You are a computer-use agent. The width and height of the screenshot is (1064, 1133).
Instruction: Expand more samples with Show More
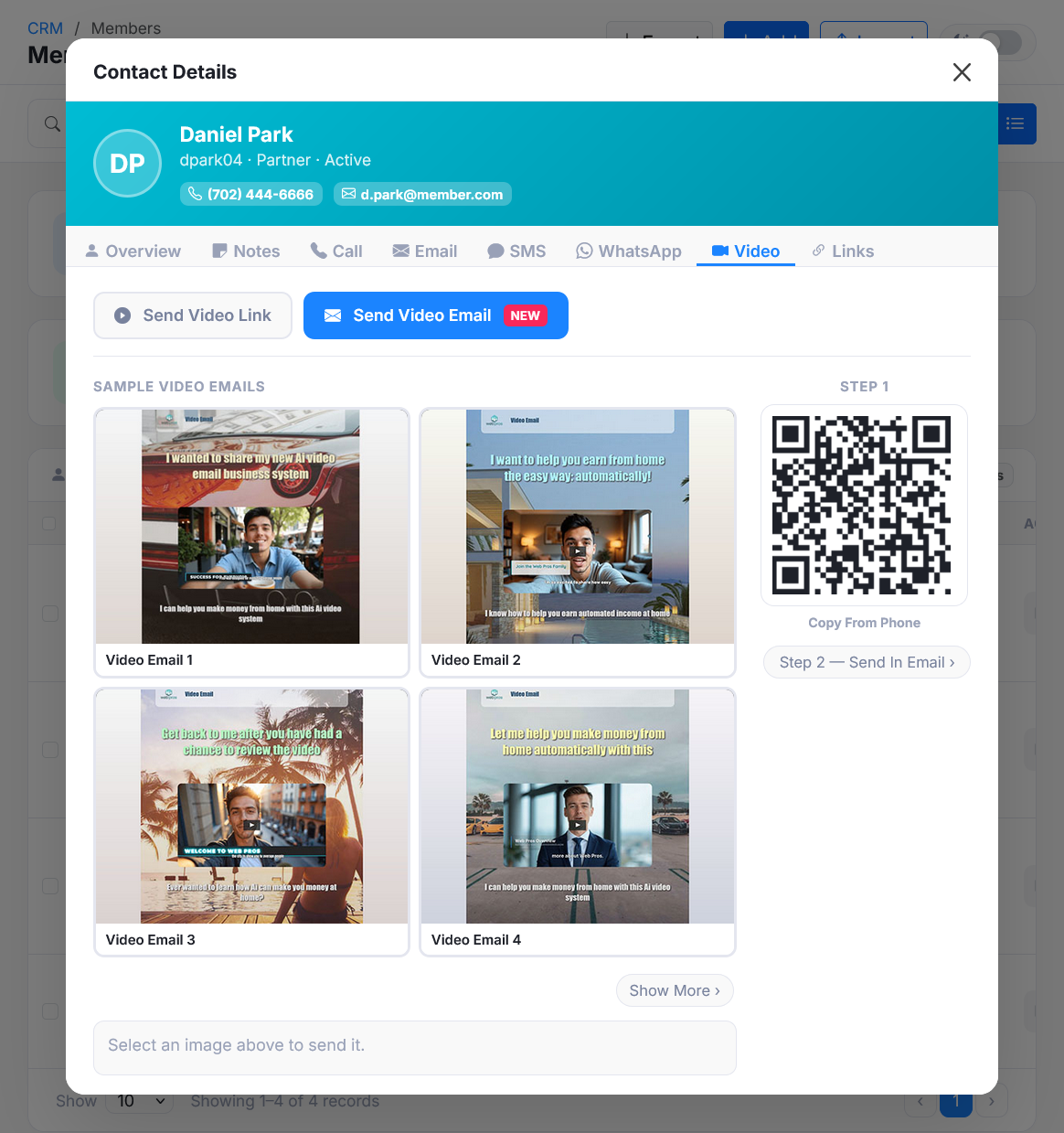click(675, 990)
